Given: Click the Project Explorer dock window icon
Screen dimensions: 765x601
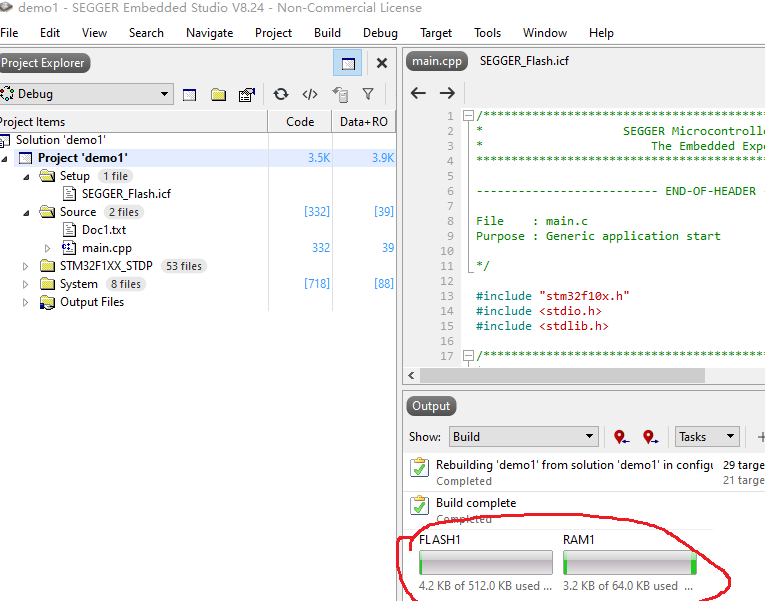Looking at the screenshot, I should click(348, 63).
